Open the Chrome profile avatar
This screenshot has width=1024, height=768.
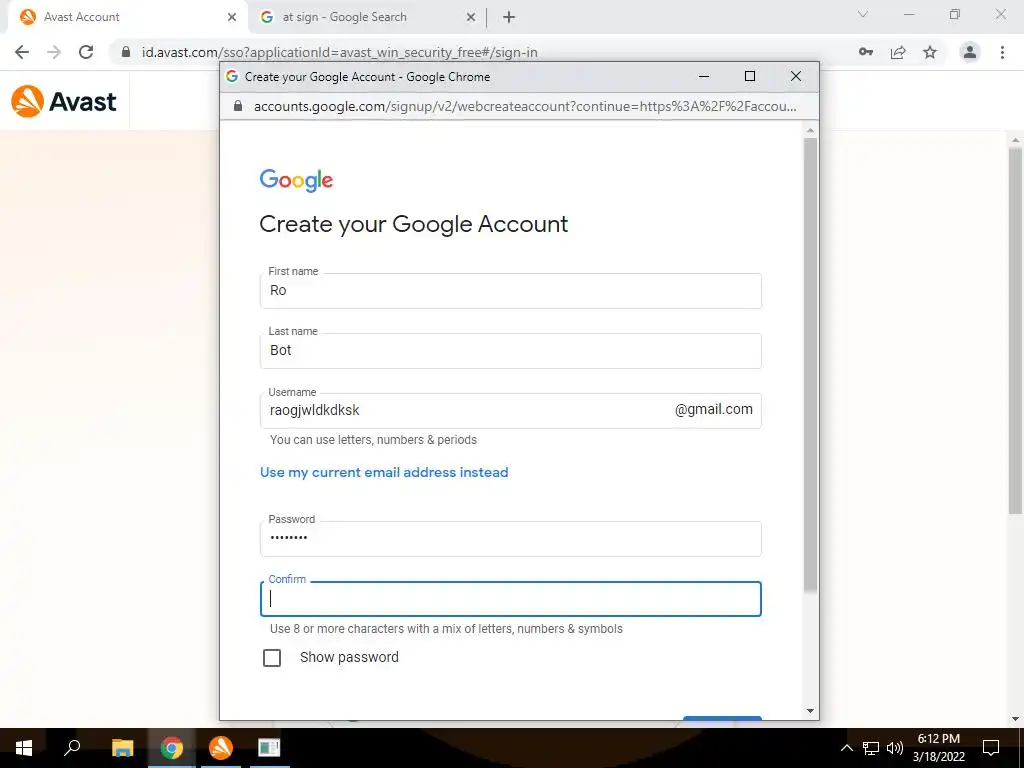[x=970, y=52]
